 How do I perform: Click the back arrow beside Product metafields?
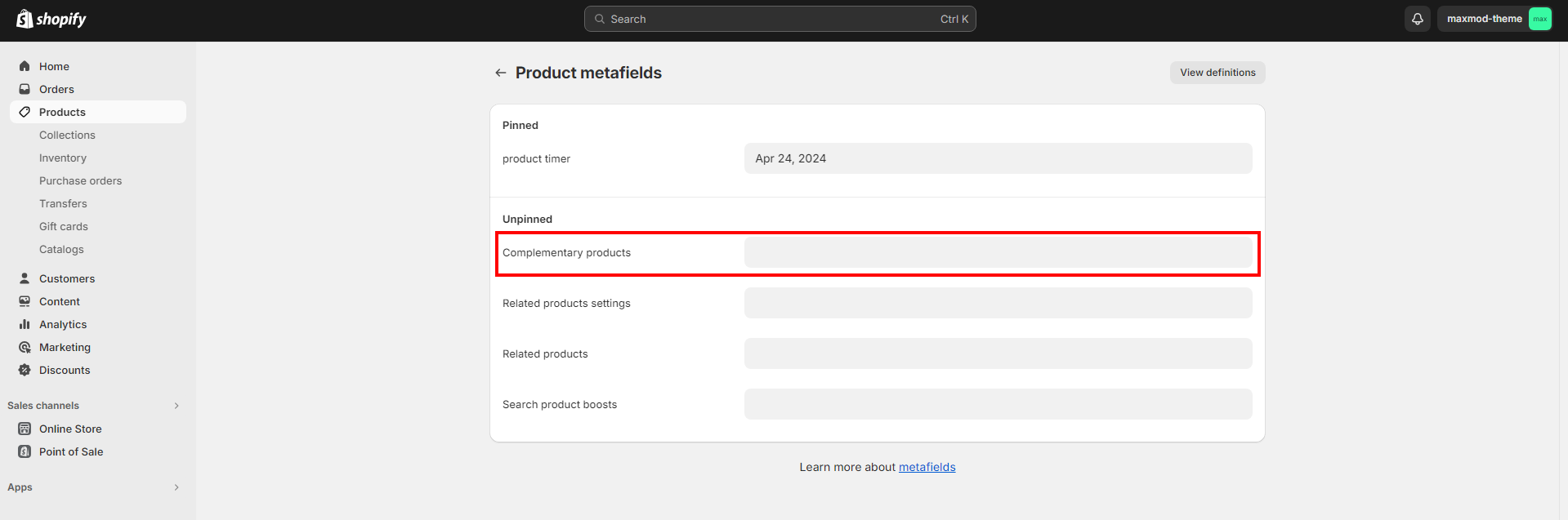point(500,73)
